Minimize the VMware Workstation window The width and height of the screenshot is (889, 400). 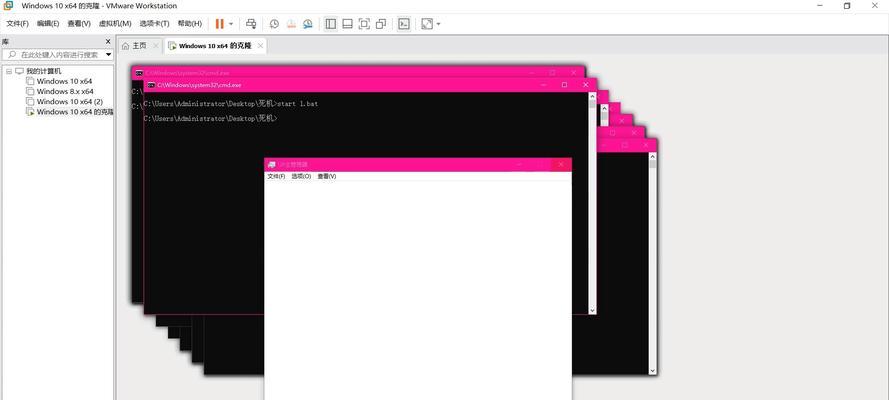(x=820, y=6)
